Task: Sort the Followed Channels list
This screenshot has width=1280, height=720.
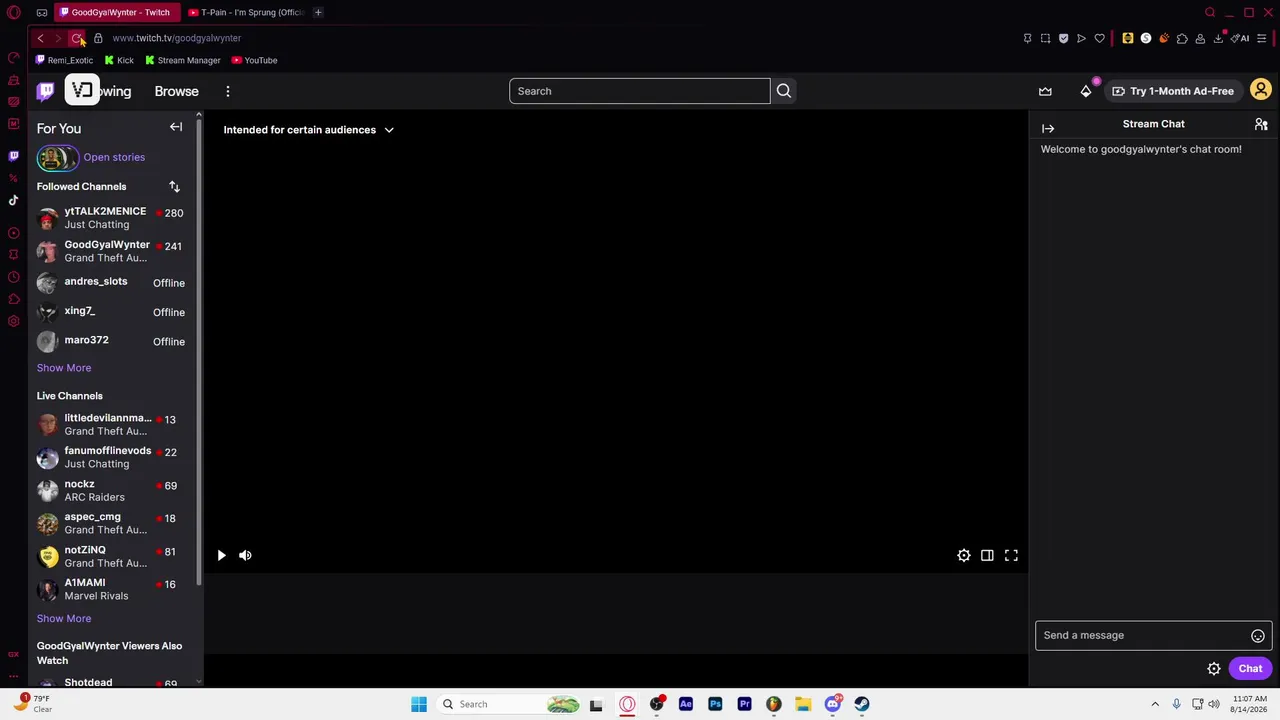Action: 174,187
